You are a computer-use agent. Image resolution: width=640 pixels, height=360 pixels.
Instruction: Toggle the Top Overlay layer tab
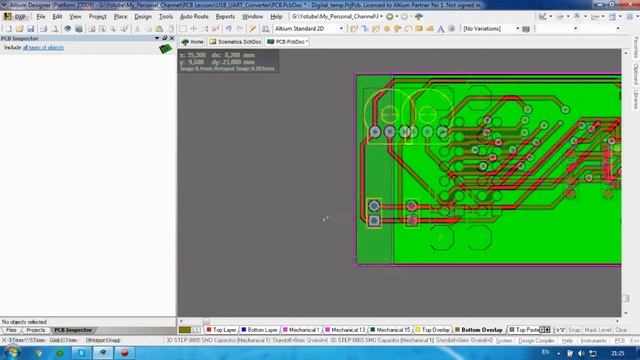pyautogui.click(x=433, y=330)
